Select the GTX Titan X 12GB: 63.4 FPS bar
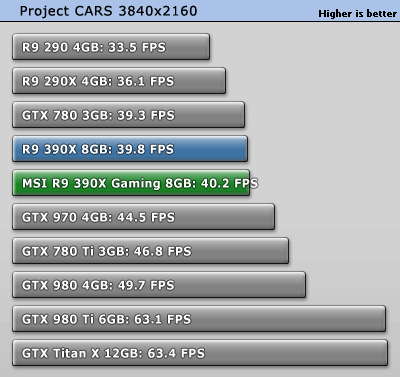 tap(200, 353)
